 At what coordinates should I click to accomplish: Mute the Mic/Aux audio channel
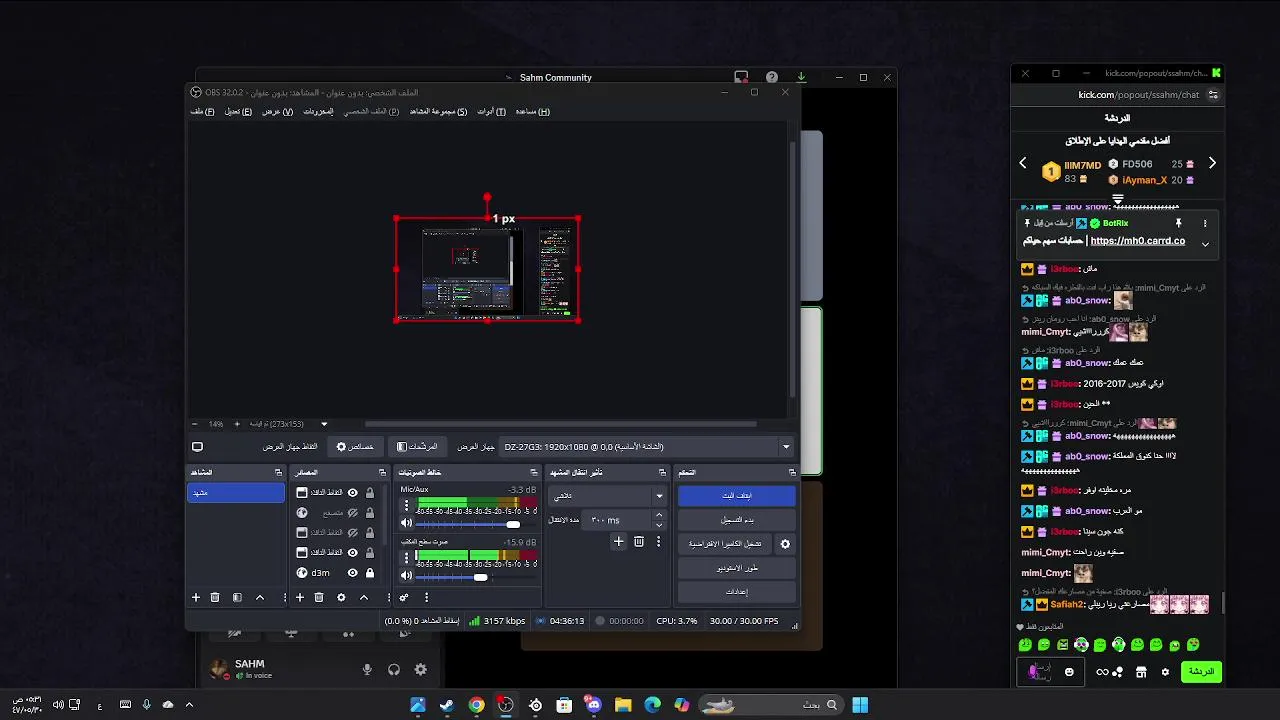(x=406, y=523)
